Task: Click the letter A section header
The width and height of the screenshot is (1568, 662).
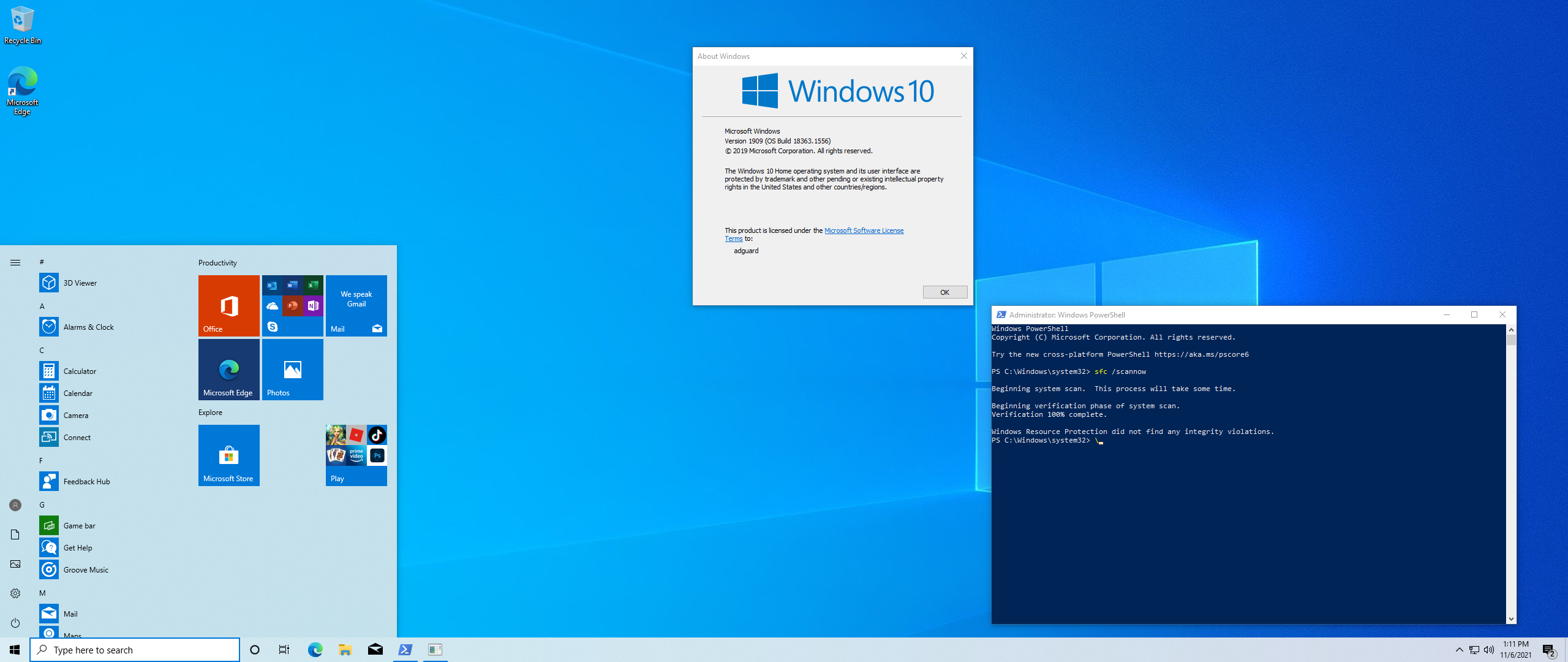Action: 42,306
